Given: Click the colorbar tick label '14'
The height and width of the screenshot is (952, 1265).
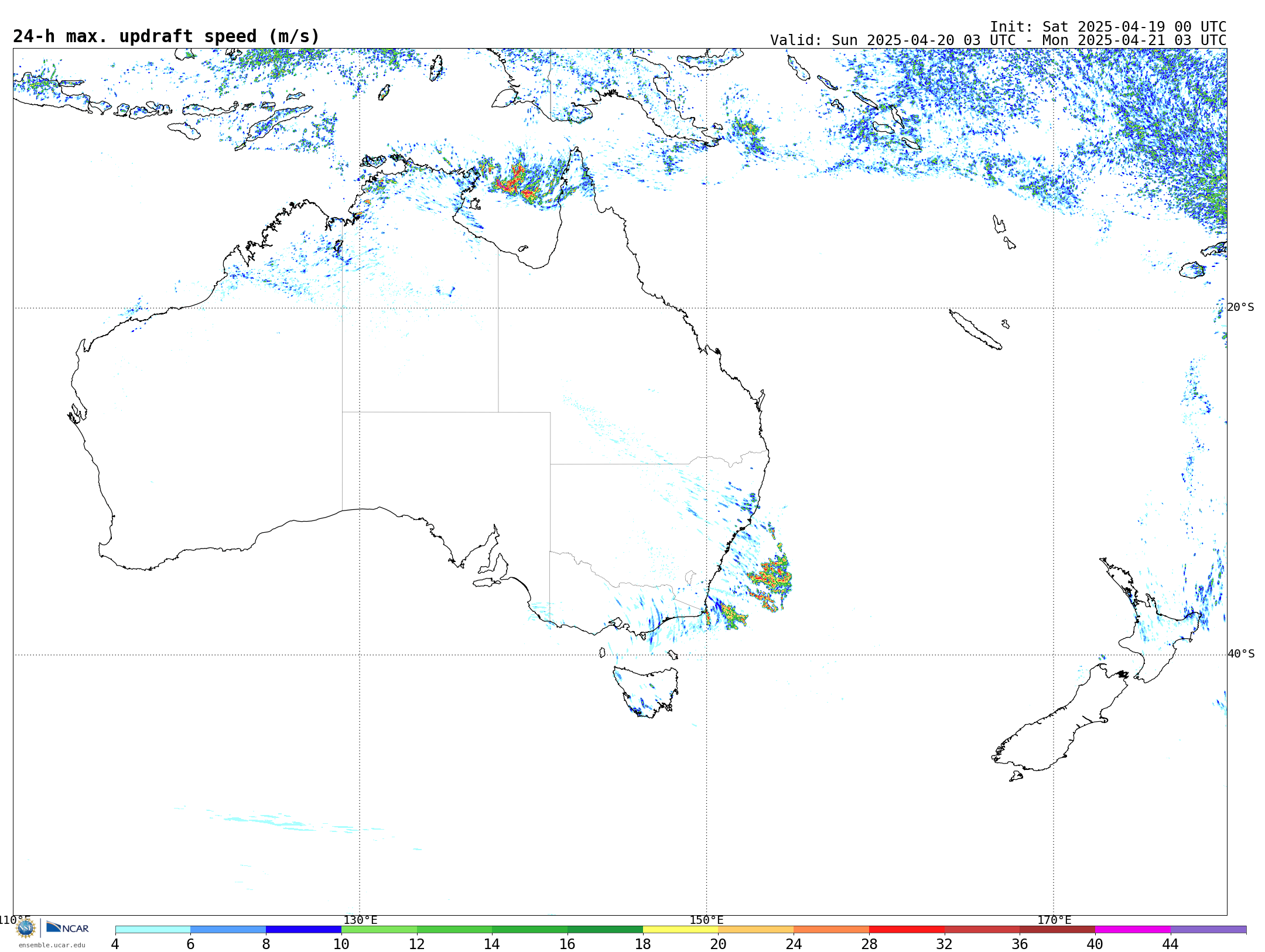Looking at the screenshot, I should [x=492, y=944].
